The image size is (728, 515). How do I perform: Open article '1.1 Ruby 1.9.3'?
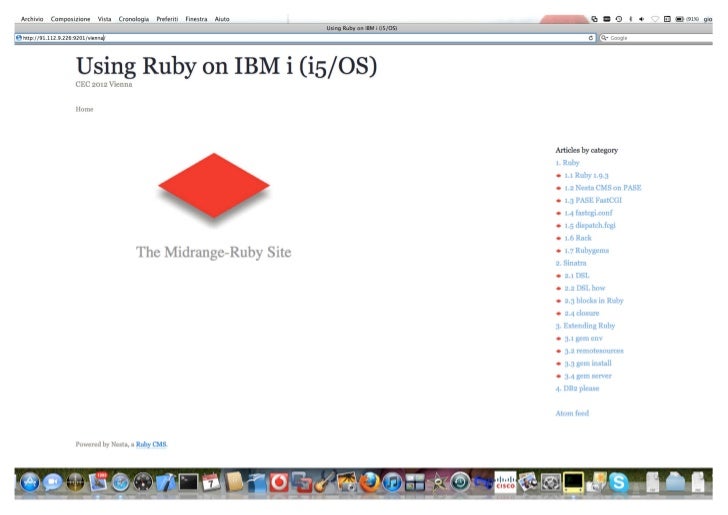(x=586, y=175)
